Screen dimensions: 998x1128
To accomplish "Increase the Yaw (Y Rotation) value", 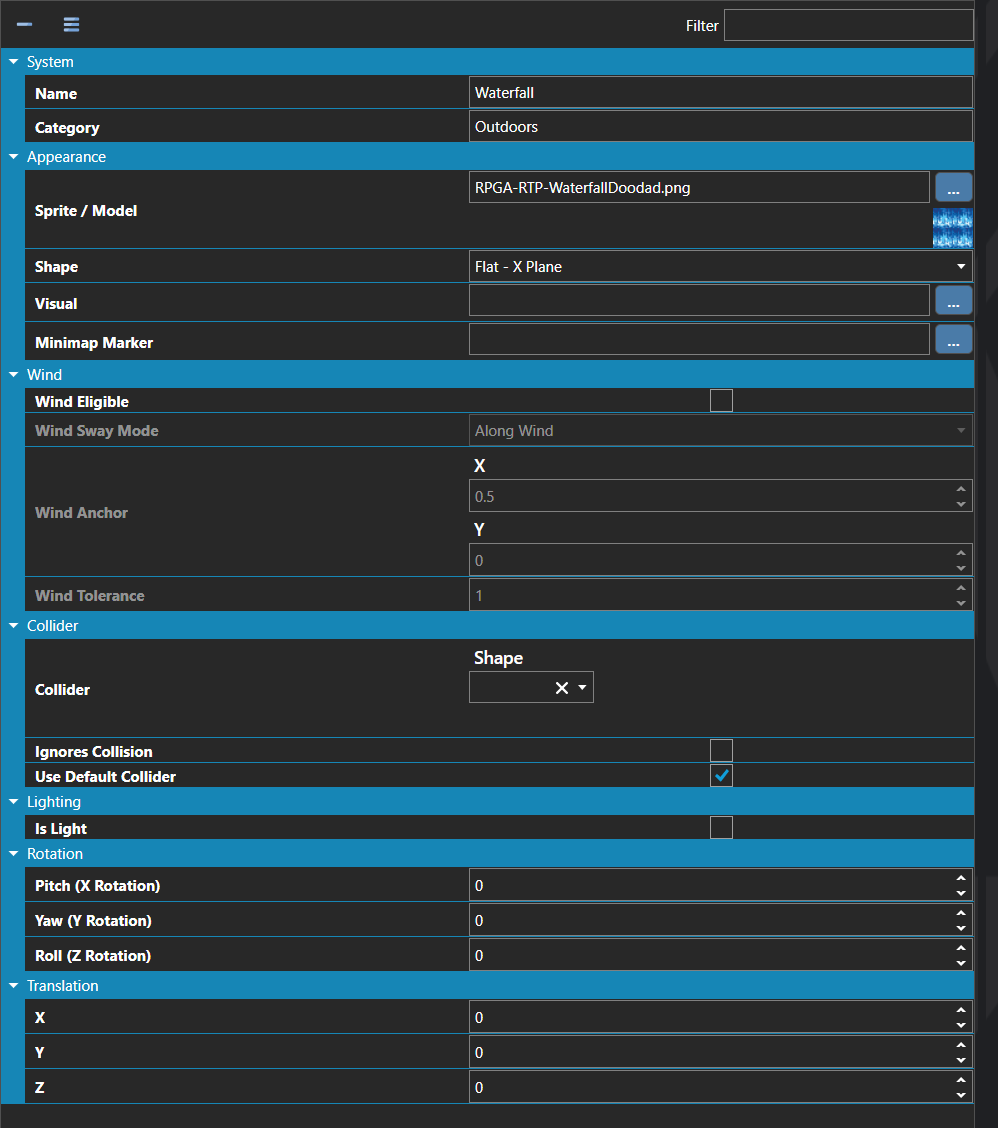I will click(x=961, y=913).
